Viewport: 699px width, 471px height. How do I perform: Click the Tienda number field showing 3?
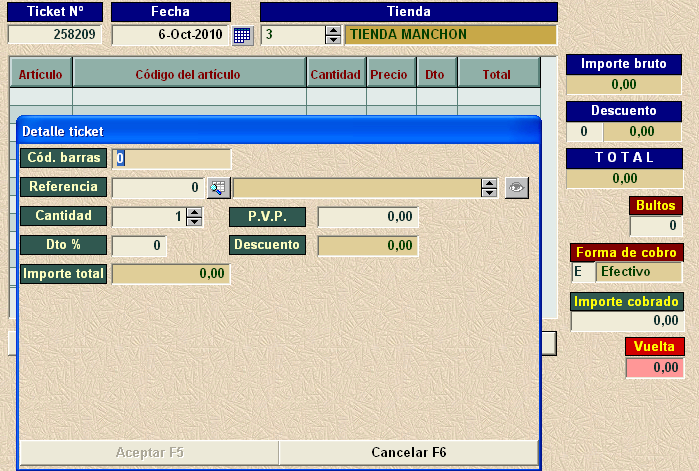293,35
